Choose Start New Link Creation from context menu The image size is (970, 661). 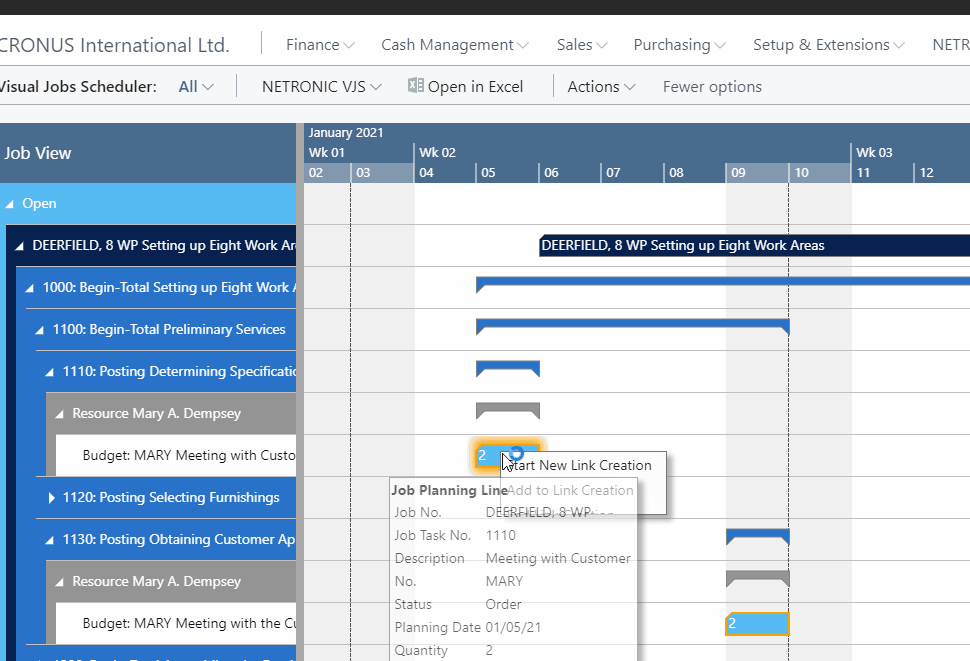click(x=583, y=465)
